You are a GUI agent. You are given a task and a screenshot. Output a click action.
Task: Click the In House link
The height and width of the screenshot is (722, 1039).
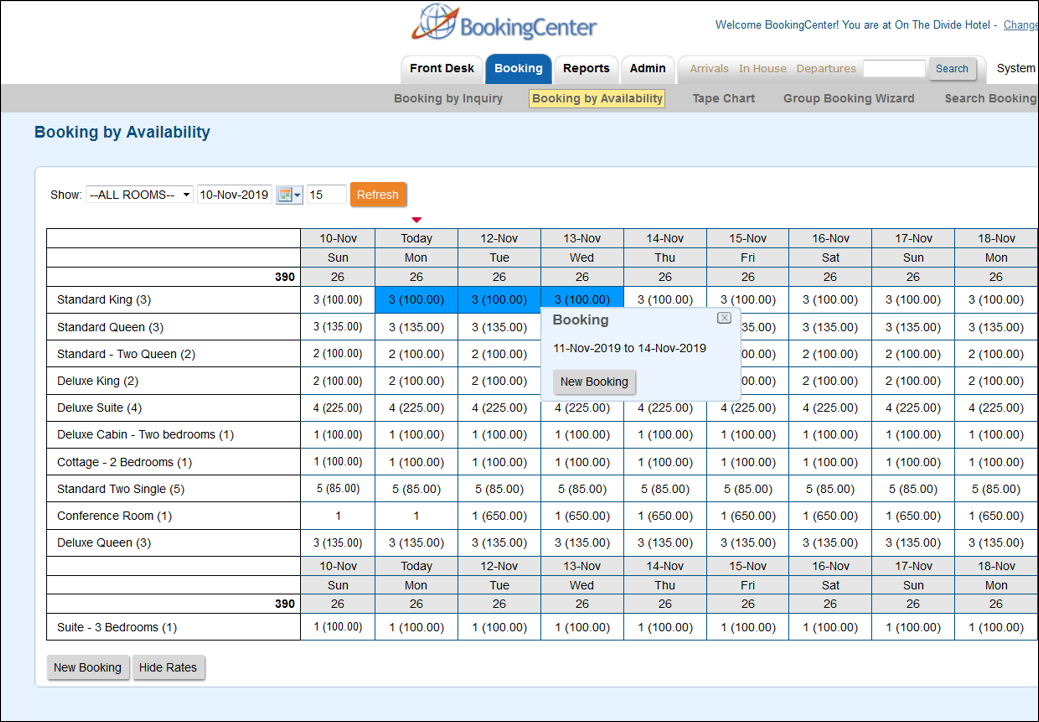(x=763, y=68)
